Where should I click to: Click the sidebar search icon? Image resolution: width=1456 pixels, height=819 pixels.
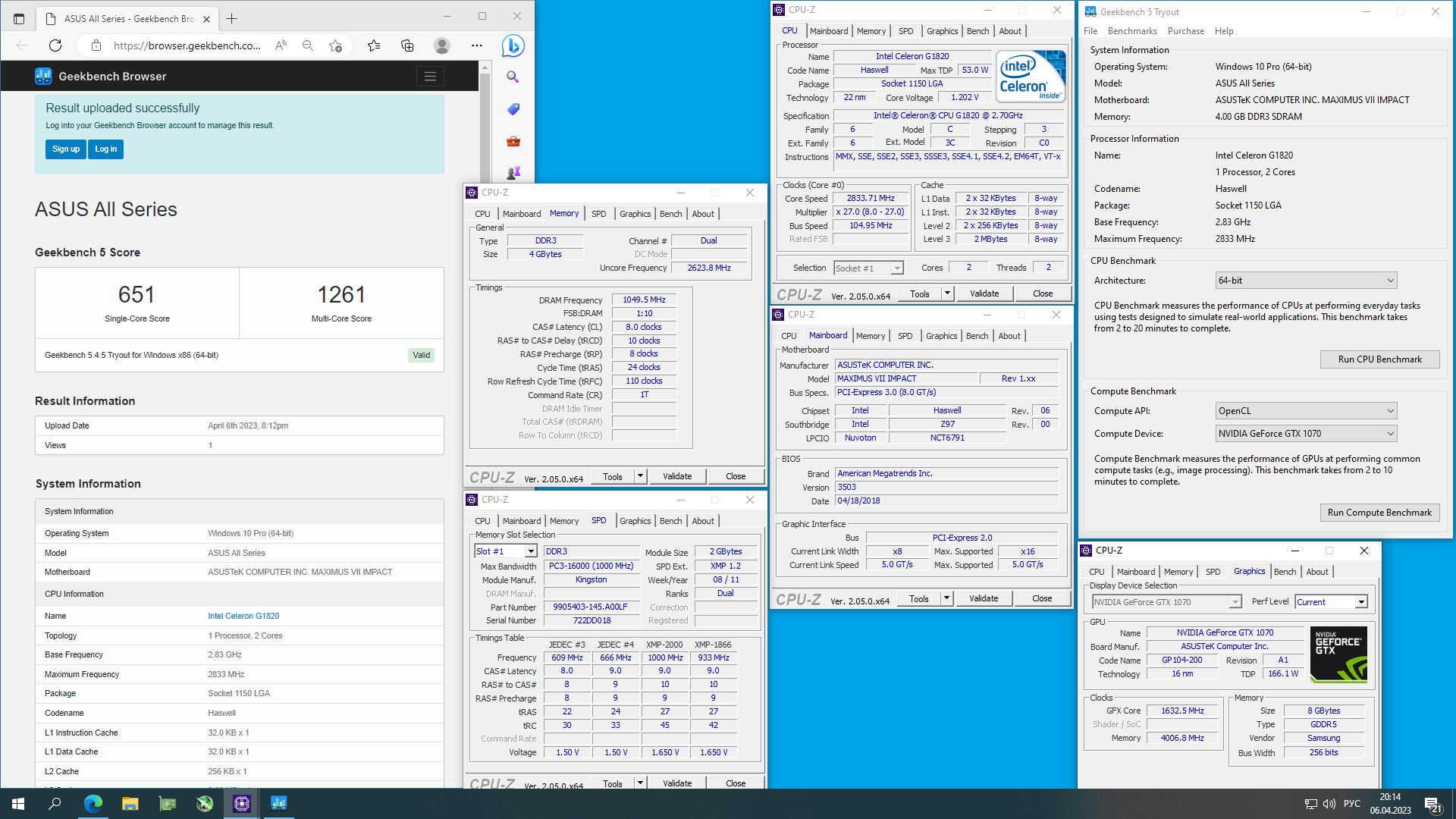pyautogui.click(x=513, y=77)
